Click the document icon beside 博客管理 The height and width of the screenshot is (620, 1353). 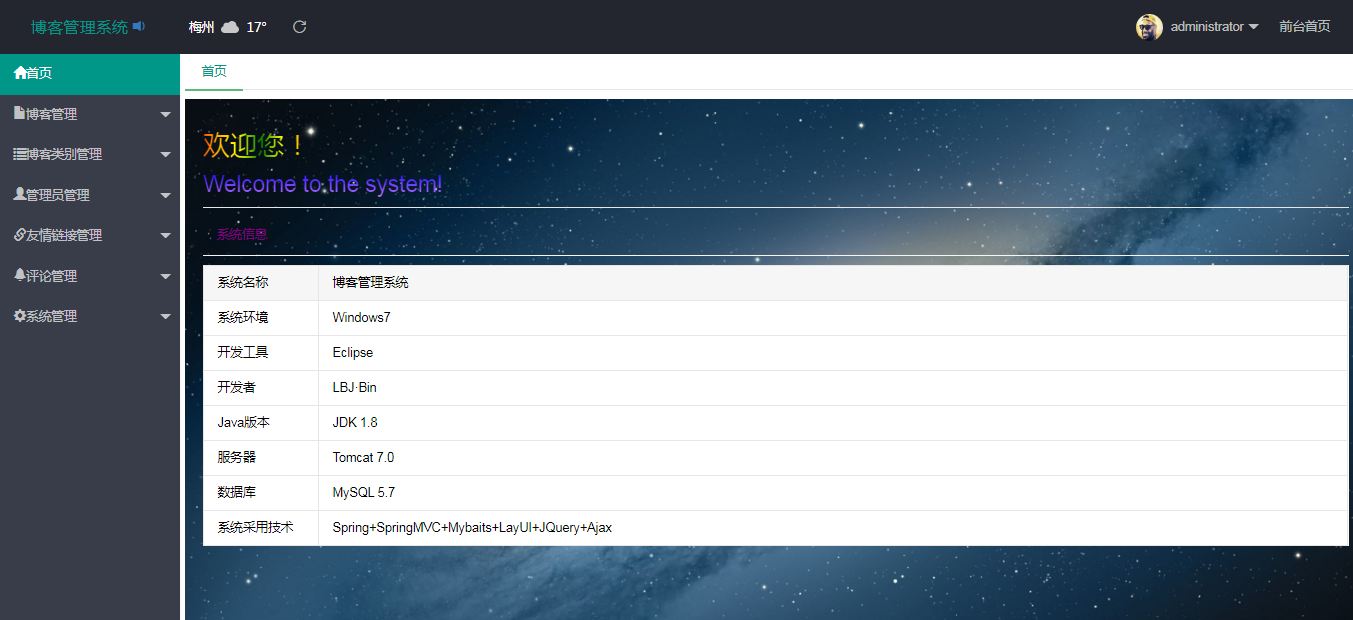tap(19, 113)
